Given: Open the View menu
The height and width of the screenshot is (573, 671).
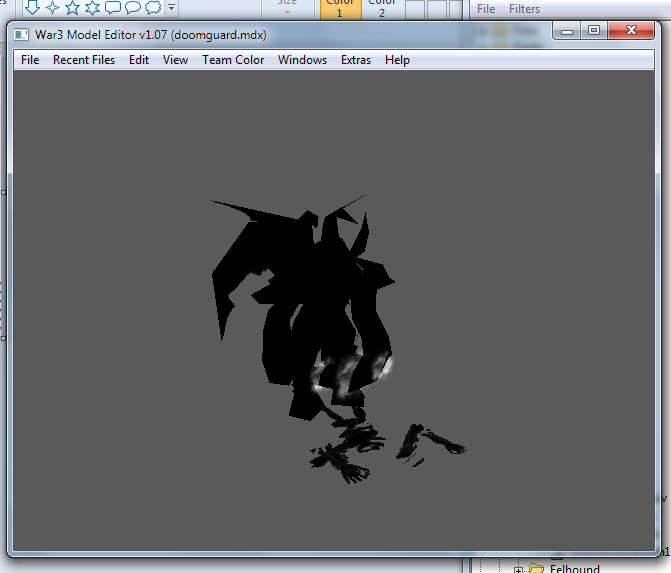Looking at the screenshot, I should pos(175,60).
